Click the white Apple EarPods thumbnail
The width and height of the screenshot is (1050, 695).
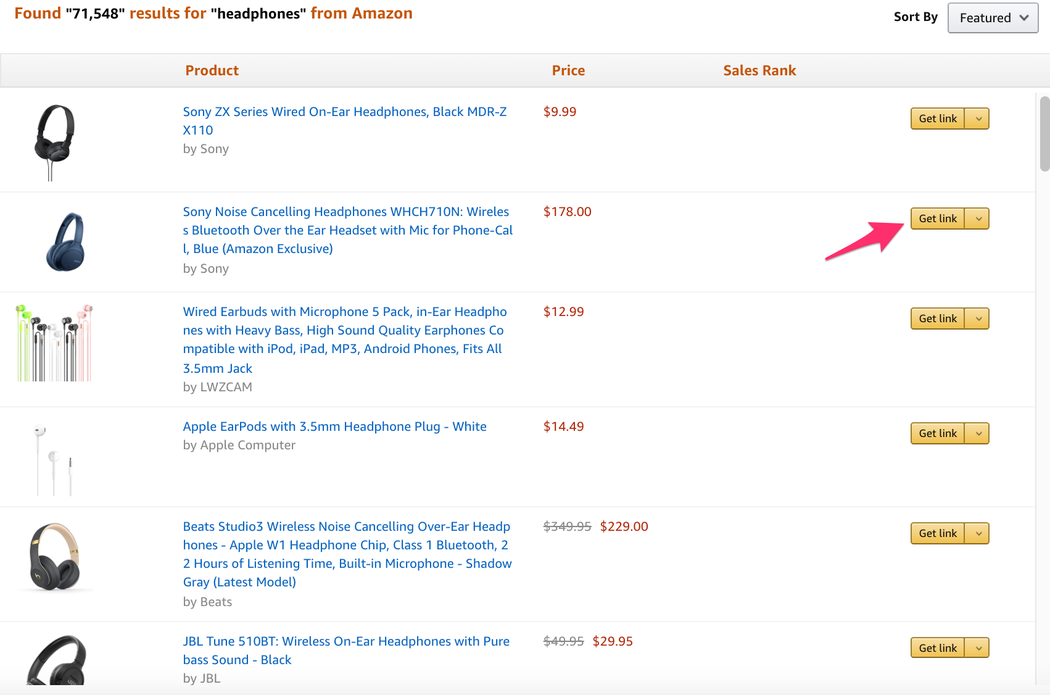53,459
